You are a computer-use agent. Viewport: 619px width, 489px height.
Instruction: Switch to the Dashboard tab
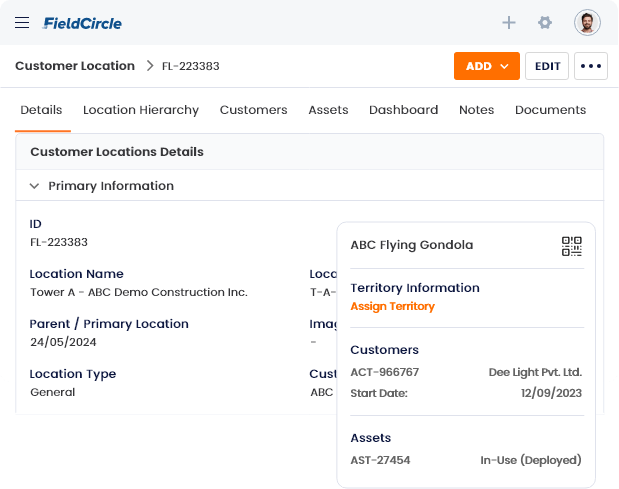403,110
